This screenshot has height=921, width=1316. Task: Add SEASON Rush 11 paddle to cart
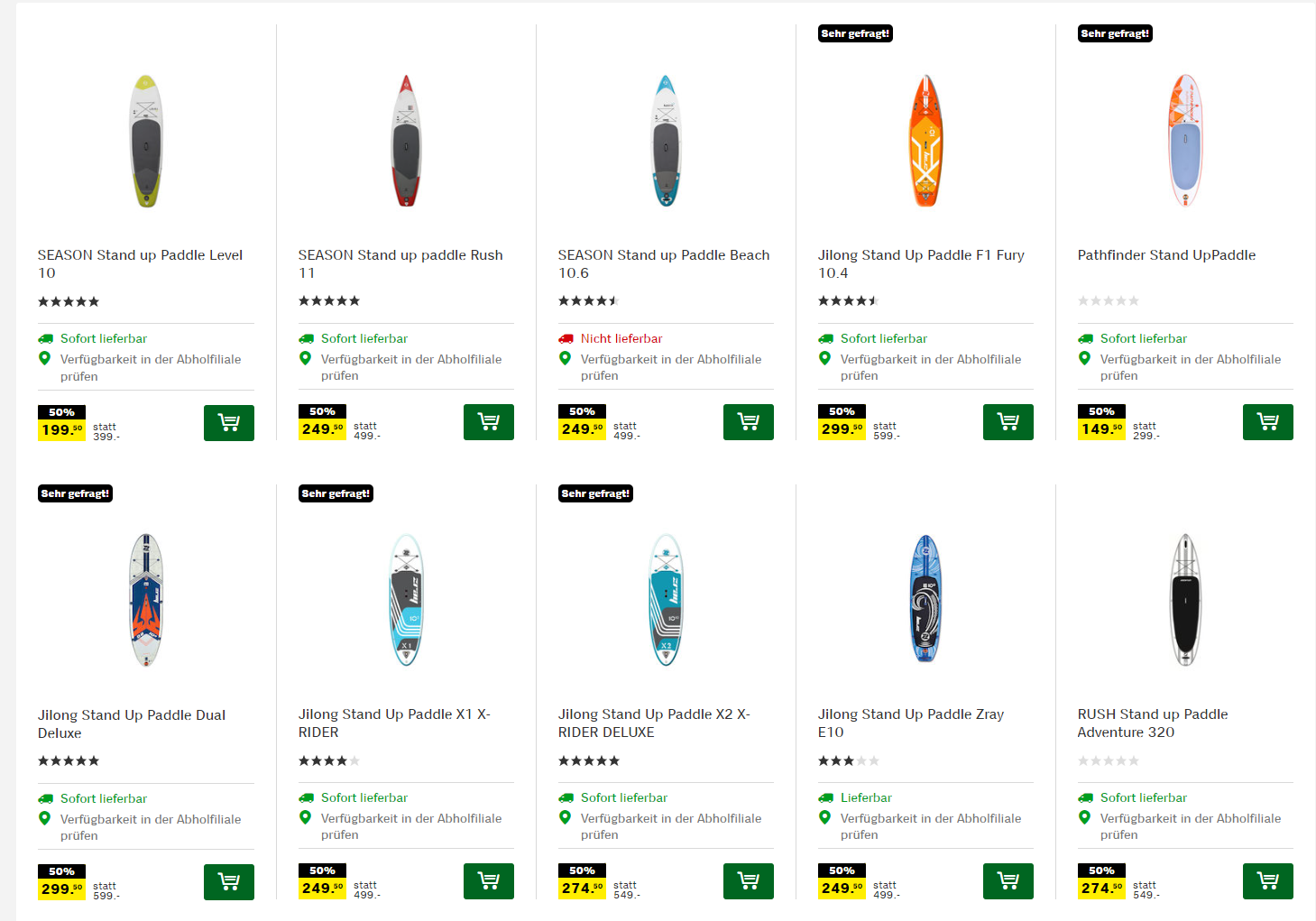tap(488, 422)
